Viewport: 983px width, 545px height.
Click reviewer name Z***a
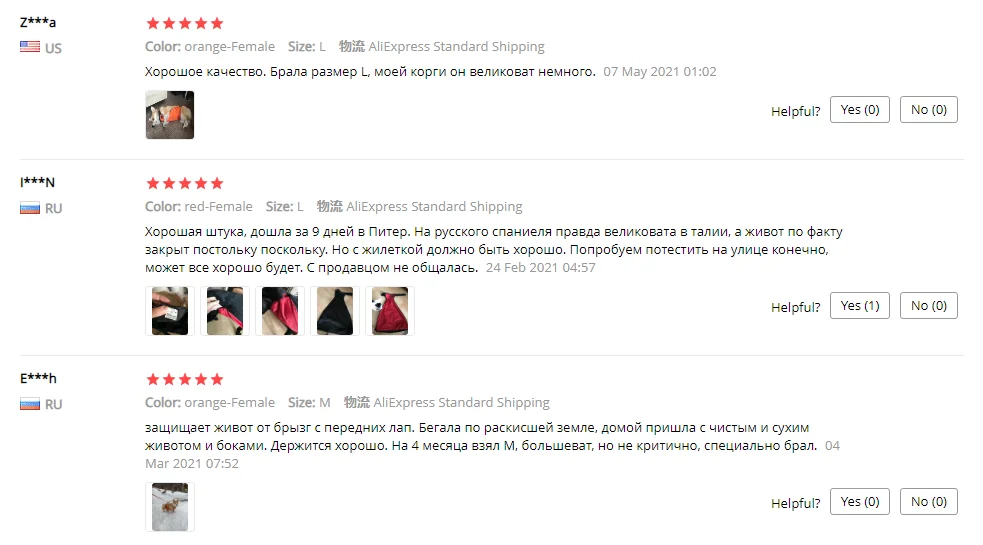point(38,22)
